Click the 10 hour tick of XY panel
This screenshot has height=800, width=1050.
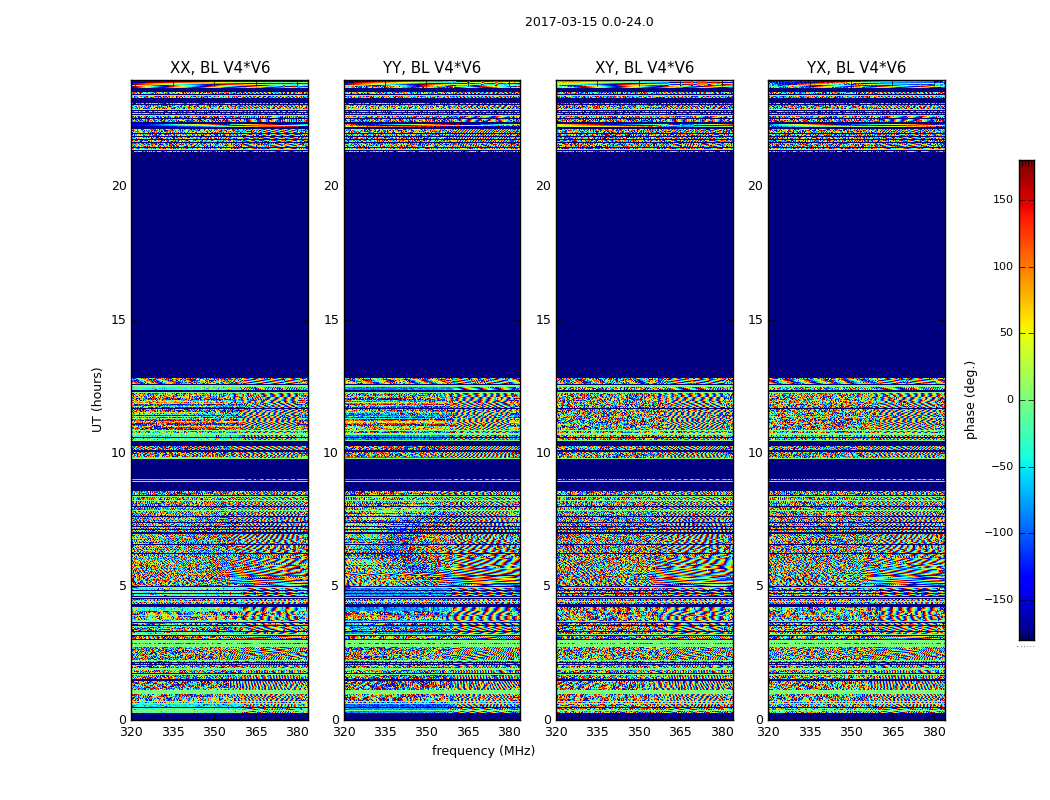pos(544,453)
